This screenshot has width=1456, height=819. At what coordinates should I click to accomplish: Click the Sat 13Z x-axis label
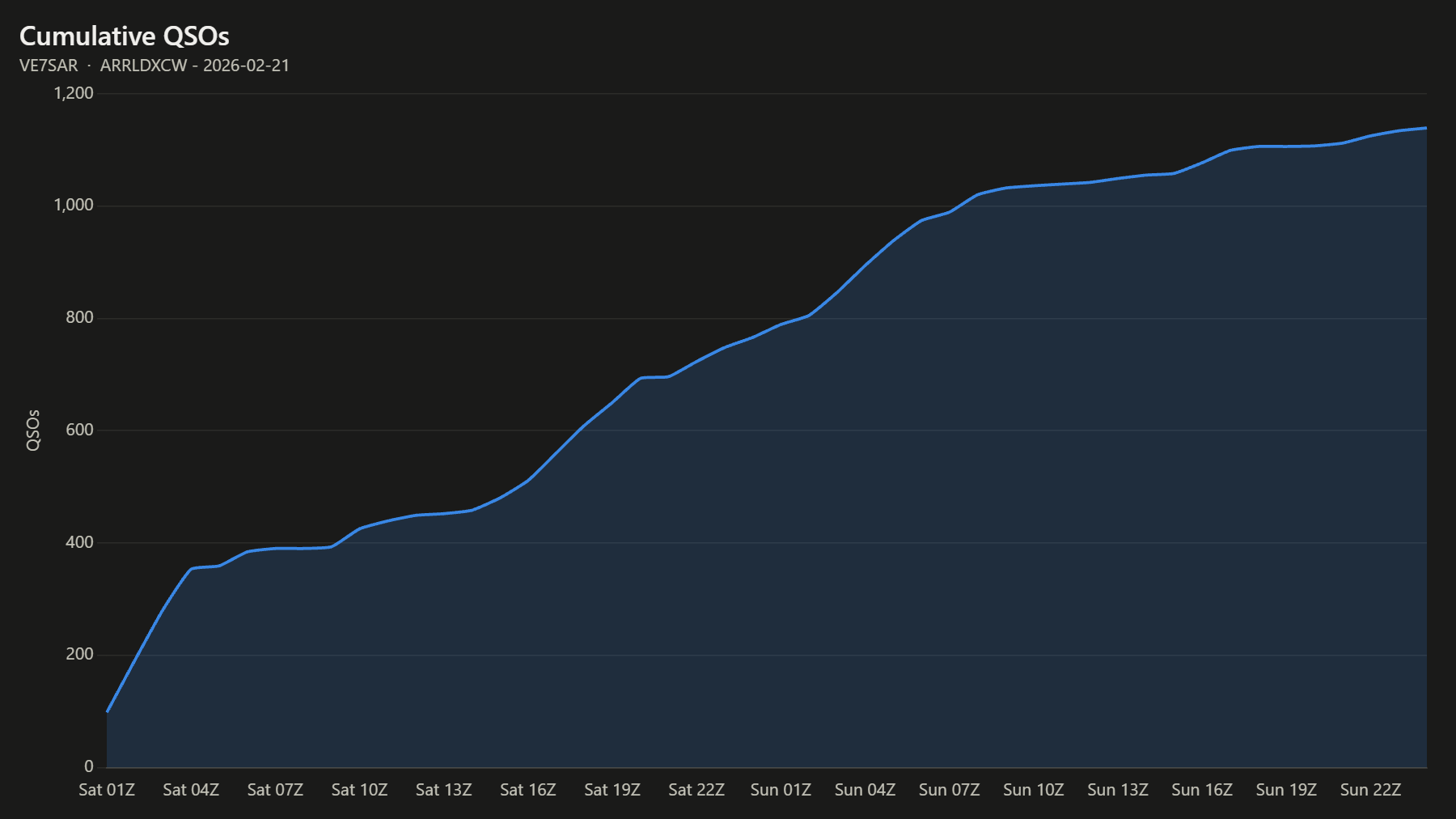443,790
